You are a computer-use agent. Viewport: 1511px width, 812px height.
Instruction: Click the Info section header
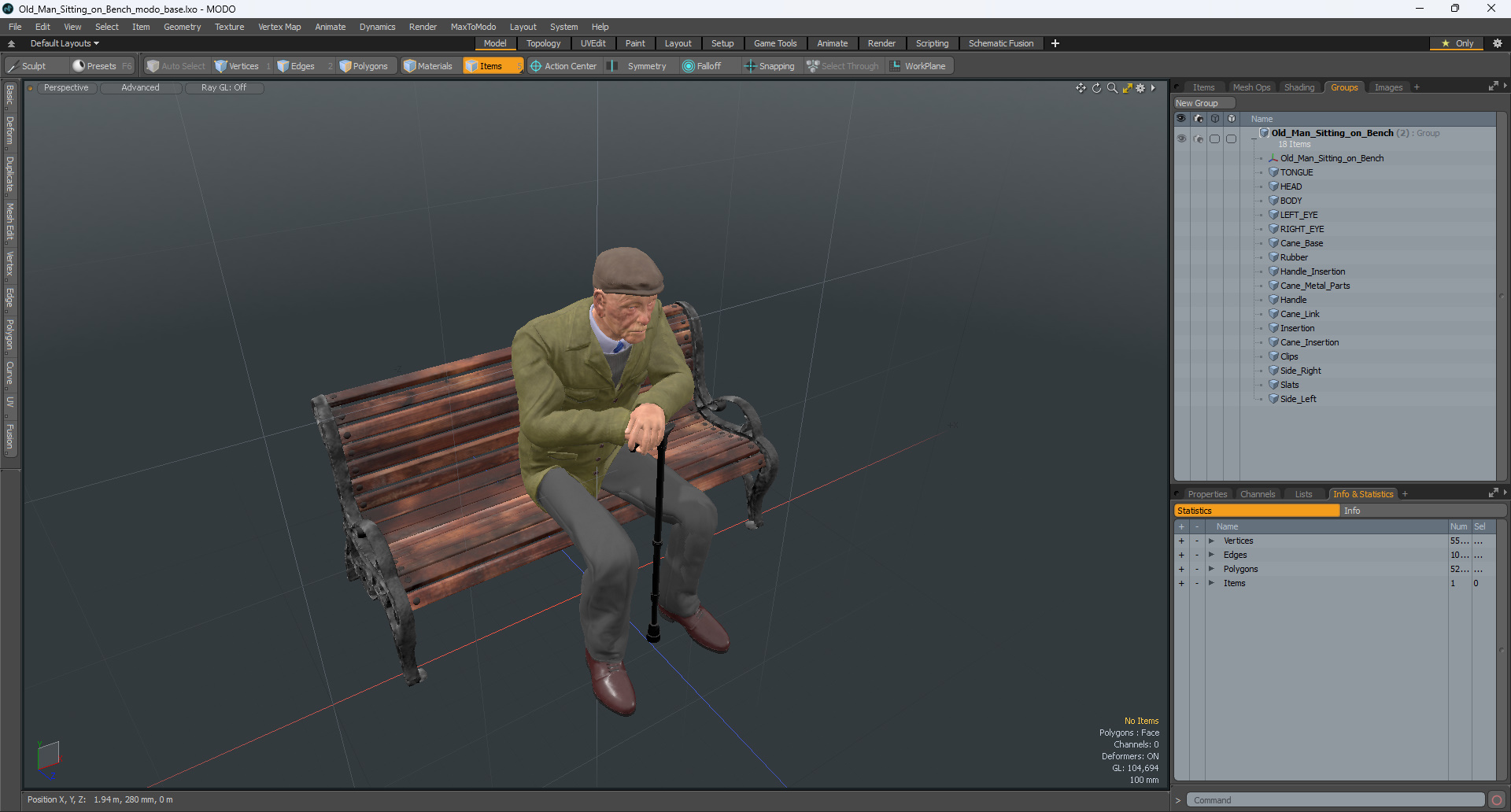coord(1423,511)
